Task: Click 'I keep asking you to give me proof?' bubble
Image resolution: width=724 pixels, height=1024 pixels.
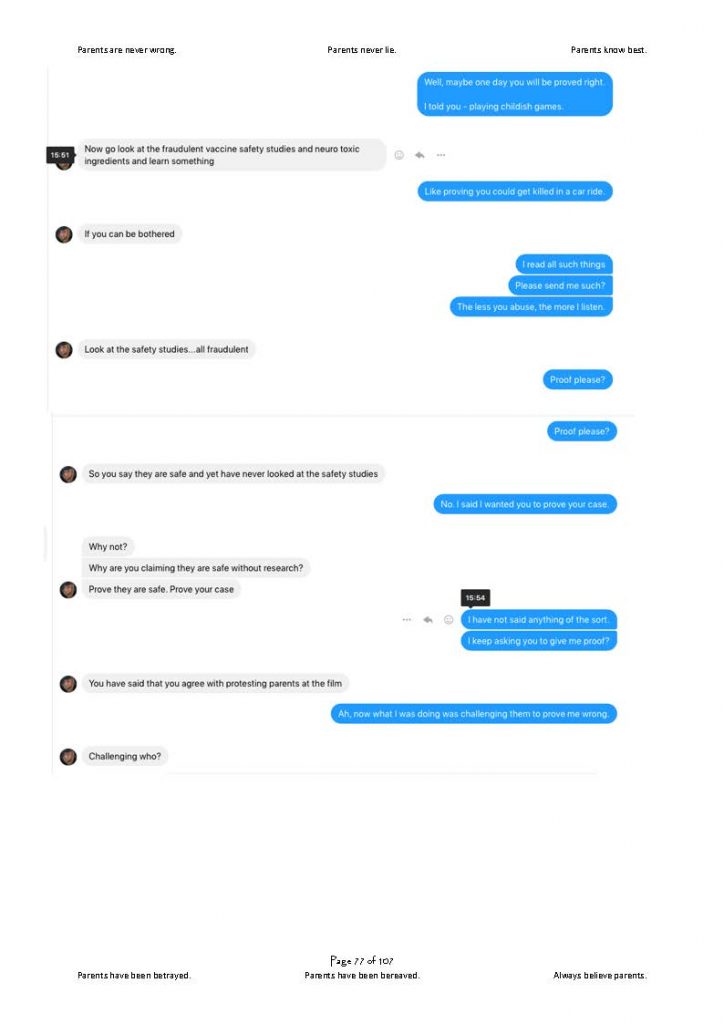Action: pyautogui.click(x=539, y=641)
